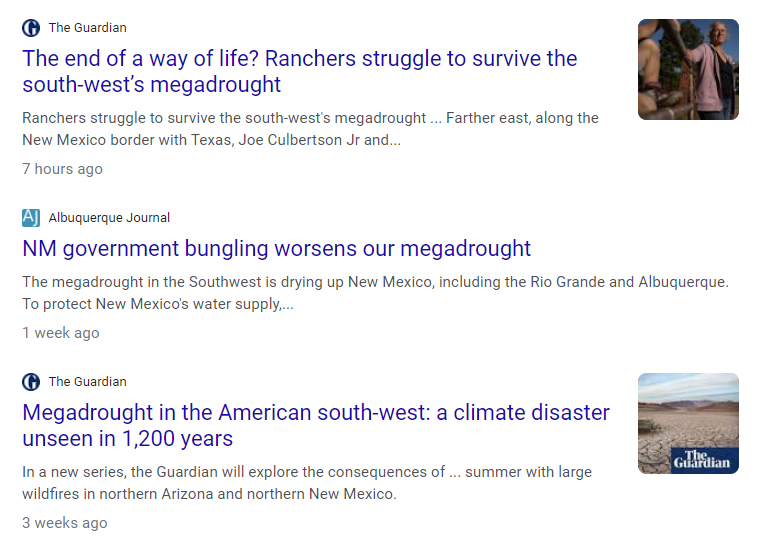Click the '3 weeks ago' timestamp
Viewport: 766px width, 538px height.
click(x=64, y=522)
